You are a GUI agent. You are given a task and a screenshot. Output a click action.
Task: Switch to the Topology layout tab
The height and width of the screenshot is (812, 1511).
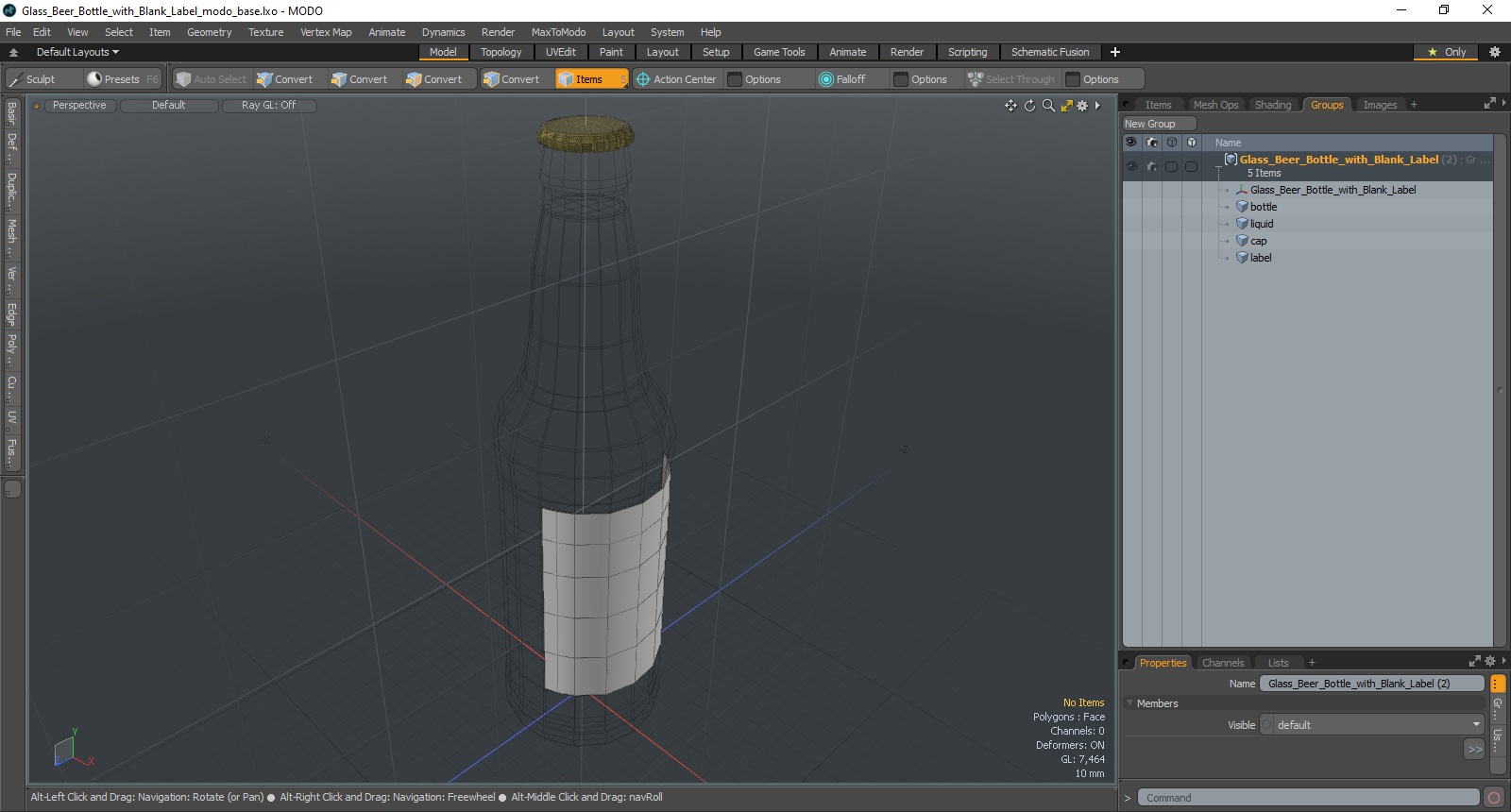501,52
